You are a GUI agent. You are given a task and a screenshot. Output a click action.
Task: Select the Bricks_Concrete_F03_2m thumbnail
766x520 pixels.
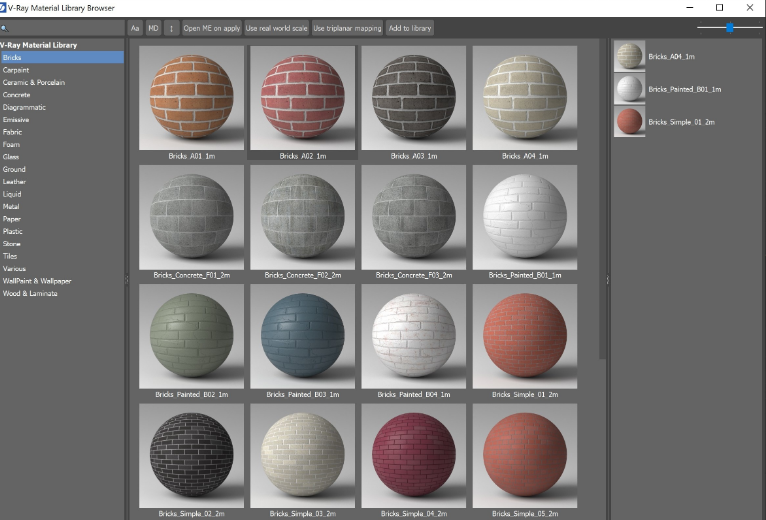tap(414, 217)
